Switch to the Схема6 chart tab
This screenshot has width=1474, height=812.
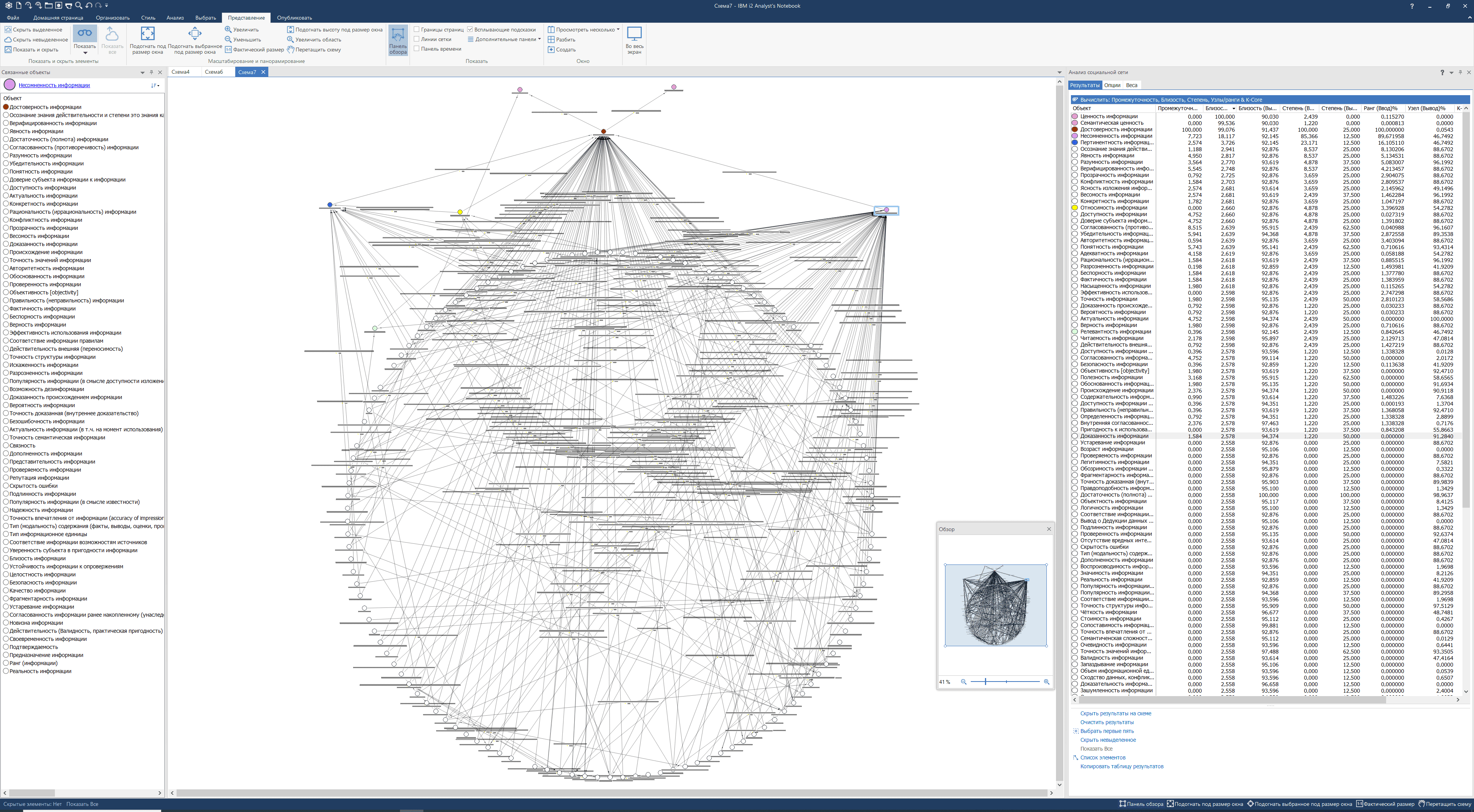pyautogui.click(x=214, y=72)
